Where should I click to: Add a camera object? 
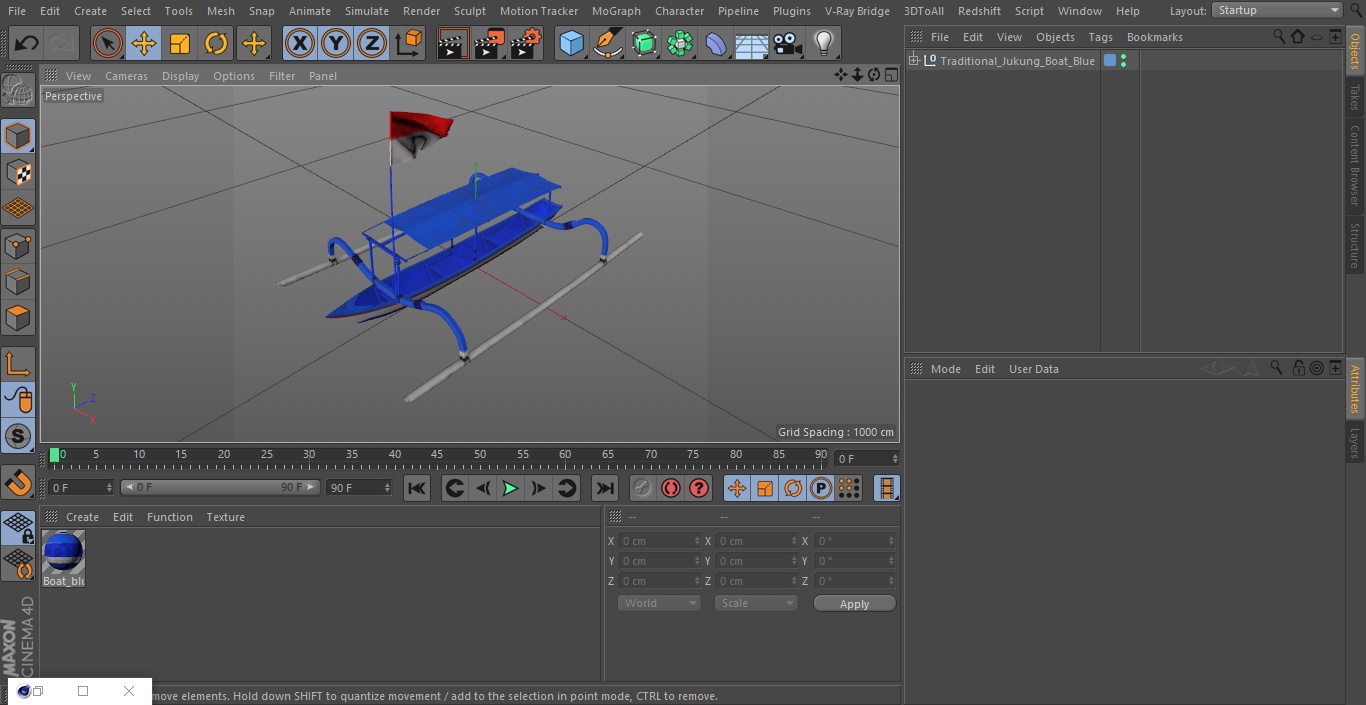787,44
